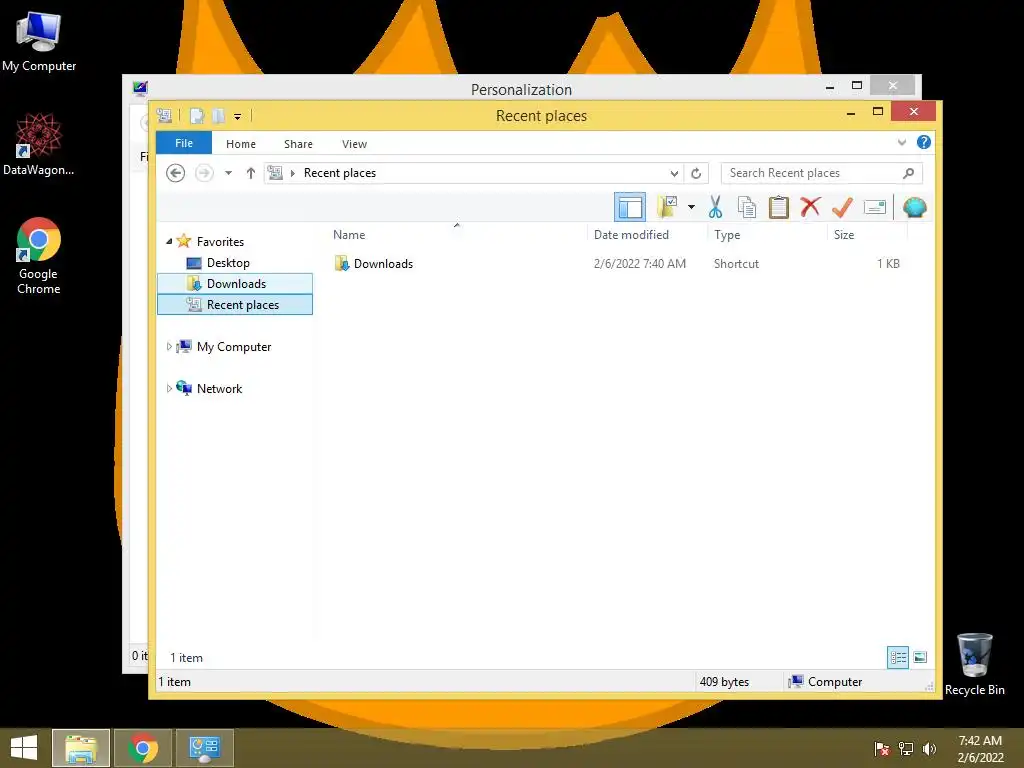Viewport: 1024px width, 768px height.
Task: Click the orange checkmark Properties icon
Action: tap(842, 208)
